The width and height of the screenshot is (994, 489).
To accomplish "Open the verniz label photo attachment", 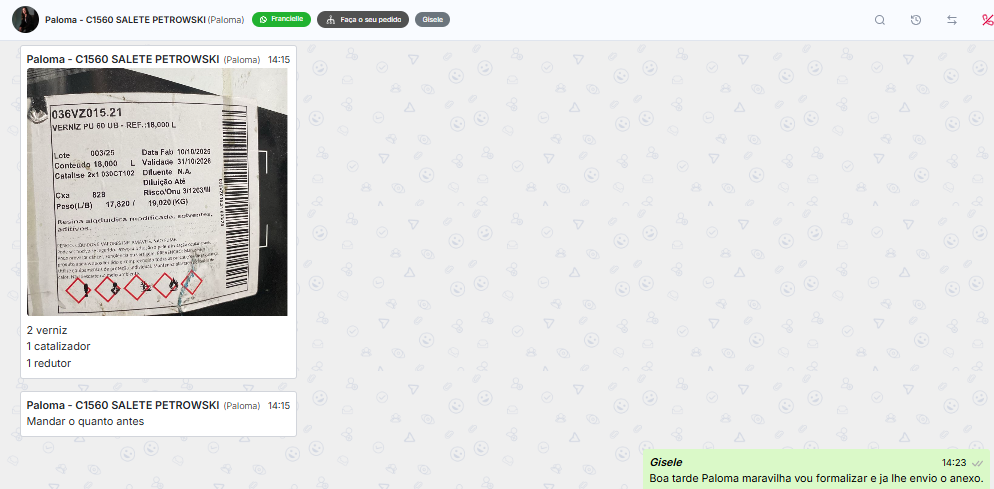I will [157, 192].
